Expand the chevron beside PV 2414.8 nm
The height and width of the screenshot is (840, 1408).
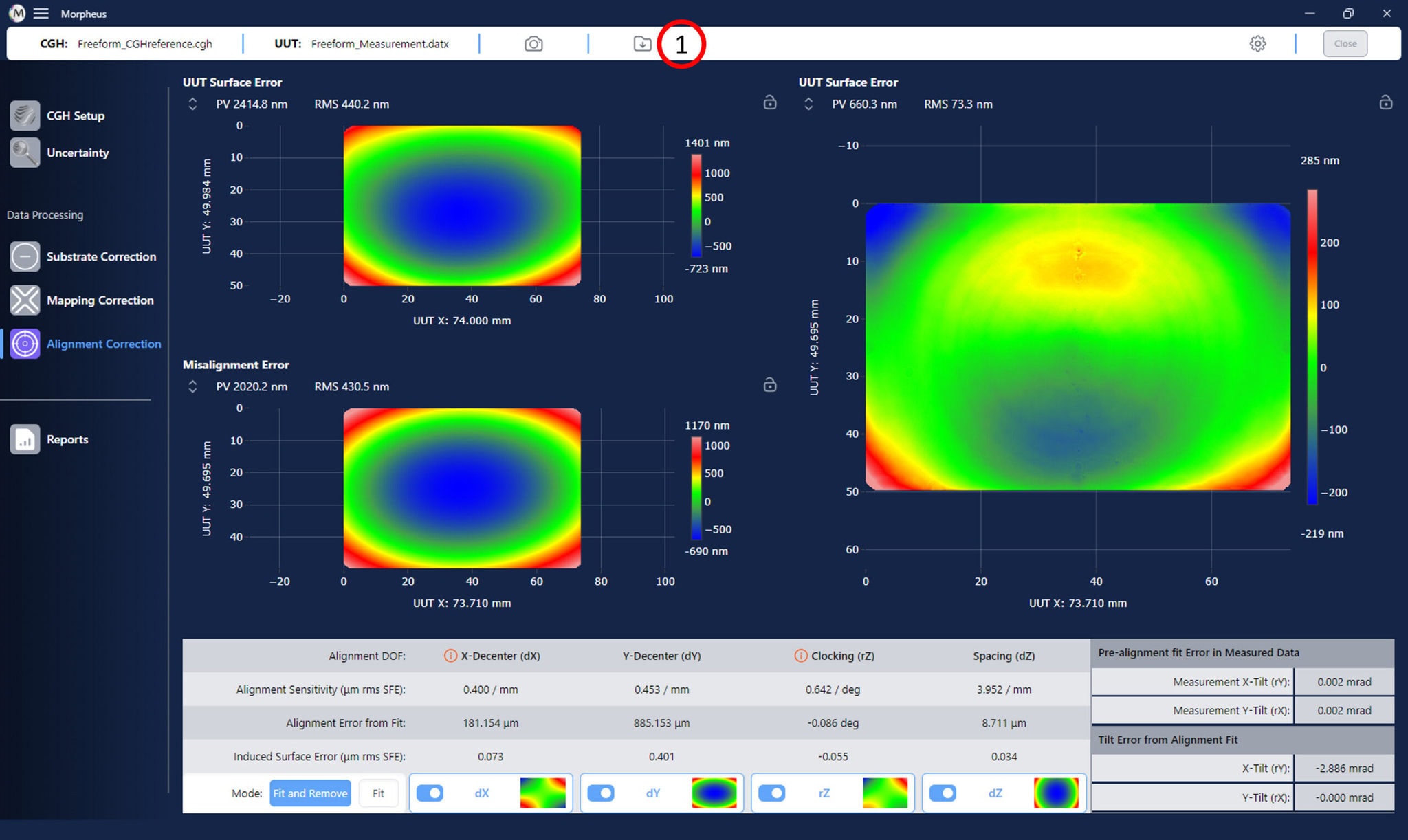coord(192,104)
